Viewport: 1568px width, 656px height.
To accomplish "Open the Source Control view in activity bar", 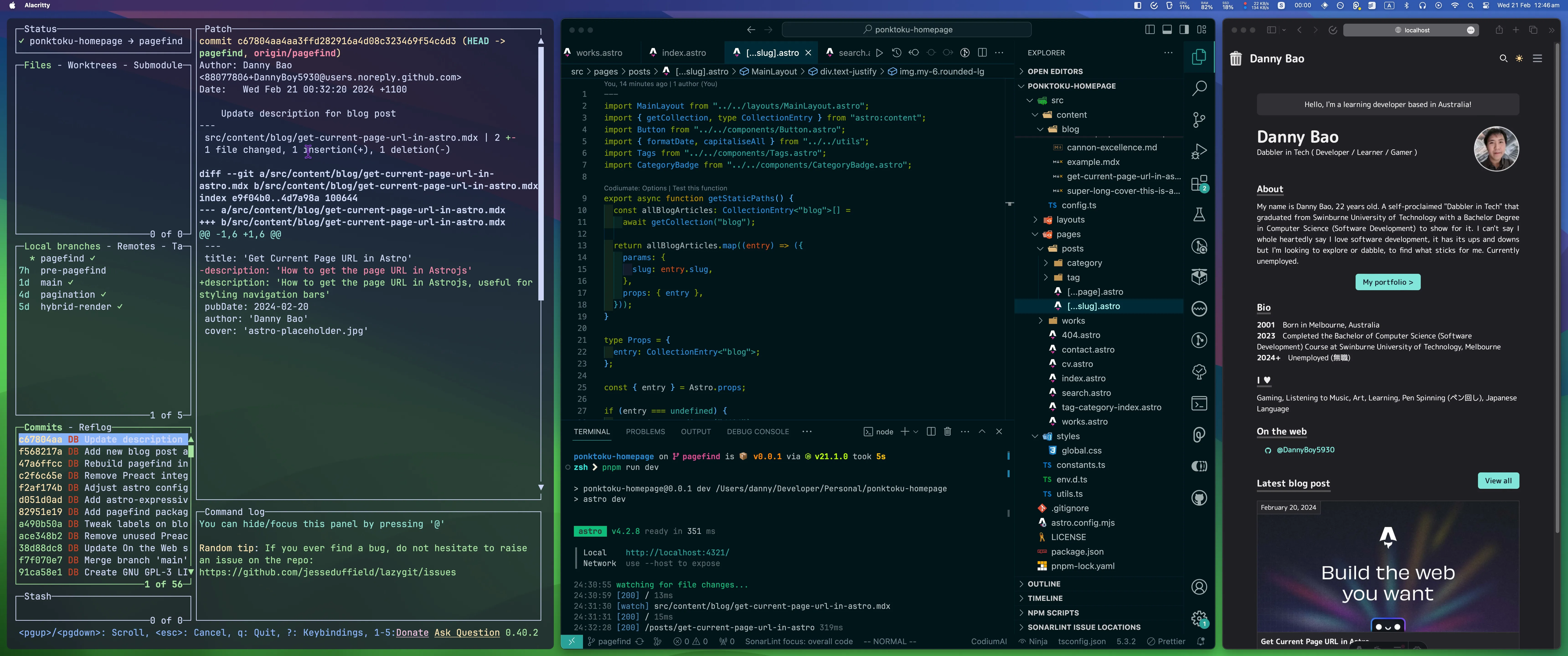I will pyautogui.click(x=1199, y=120).
